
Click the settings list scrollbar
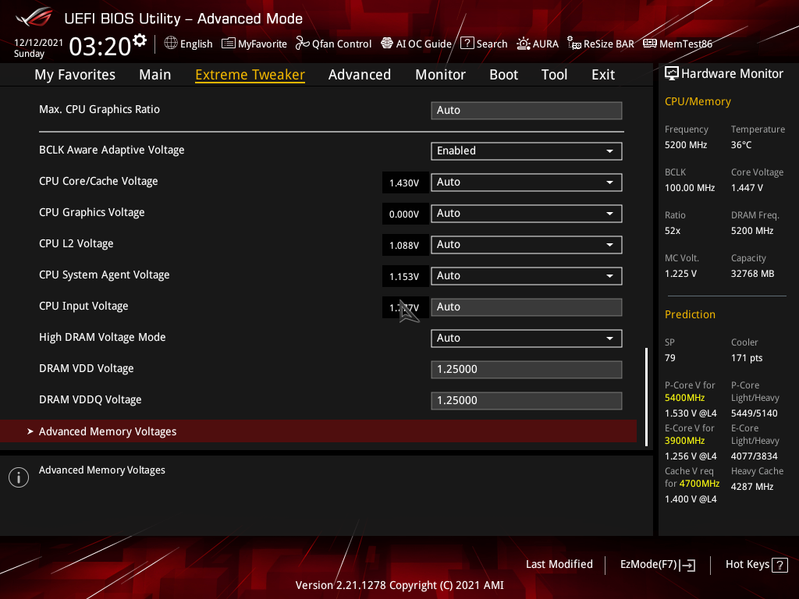[x=646, y=397]
